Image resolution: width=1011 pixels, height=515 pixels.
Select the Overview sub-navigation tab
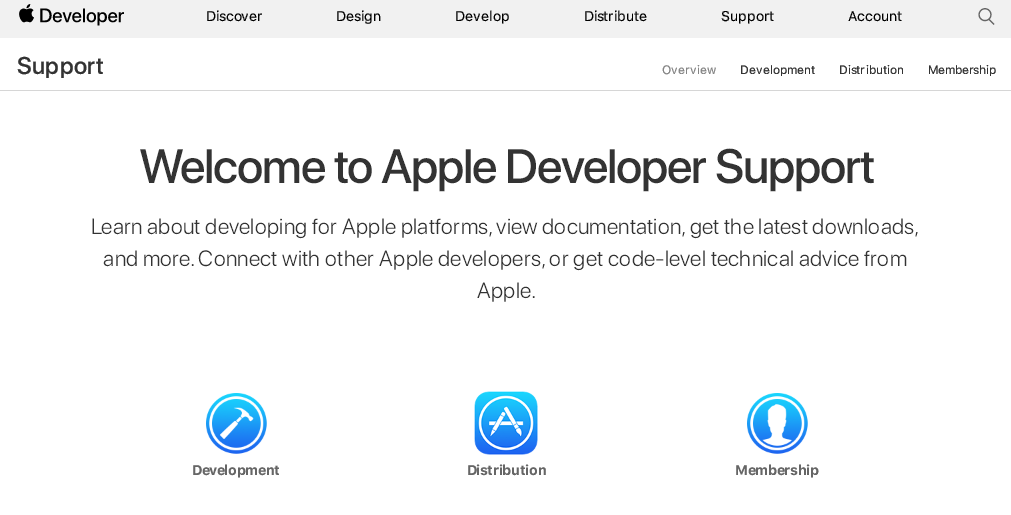tap(689, 70)
